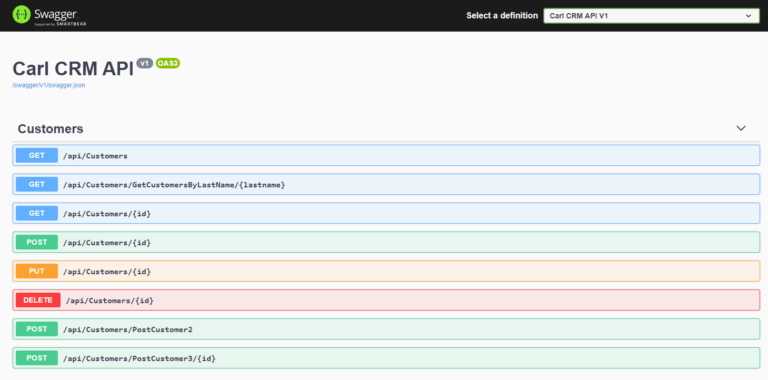Click the OAS3 badge
The height and width of the screenshot is (380, 768).
coord(168,63)
